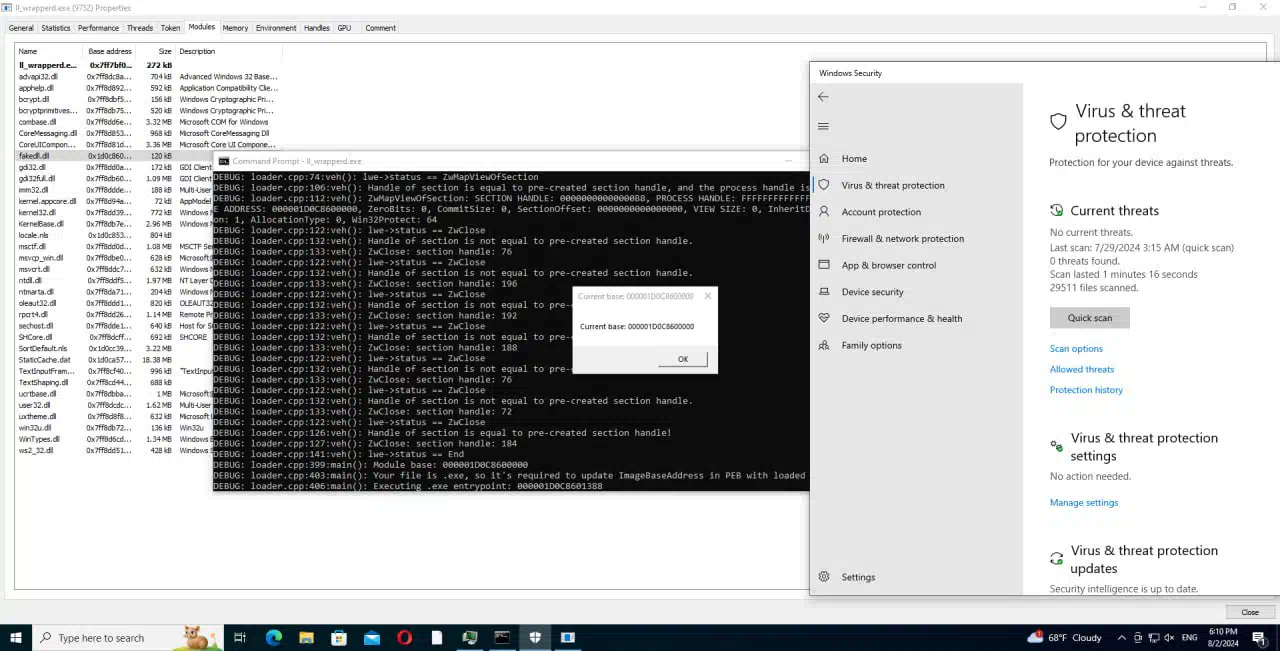Open Home in Windows Security sidebar
This screenshot has height=651, width=1280.
click(853, 159)
